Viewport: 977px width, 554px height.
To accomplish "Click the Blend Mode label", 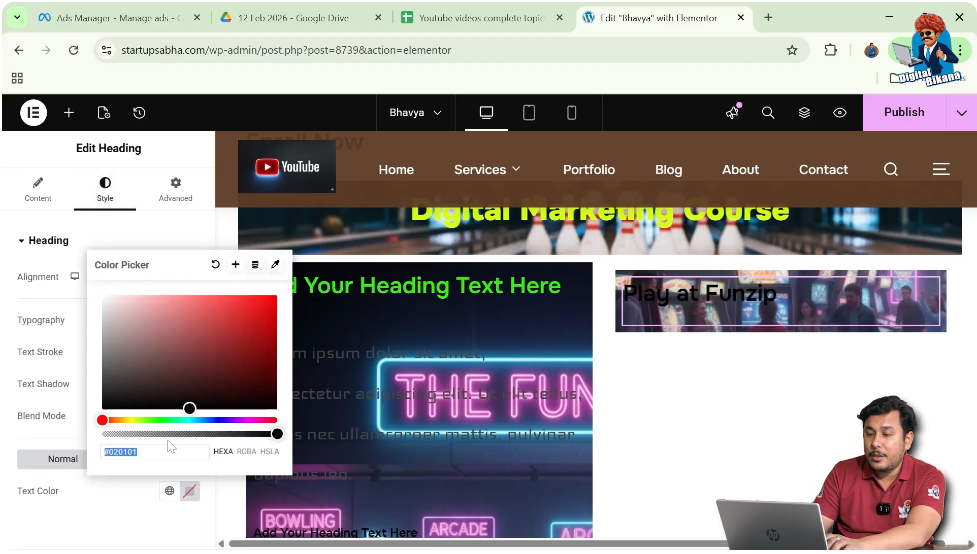I will point(41,416).
